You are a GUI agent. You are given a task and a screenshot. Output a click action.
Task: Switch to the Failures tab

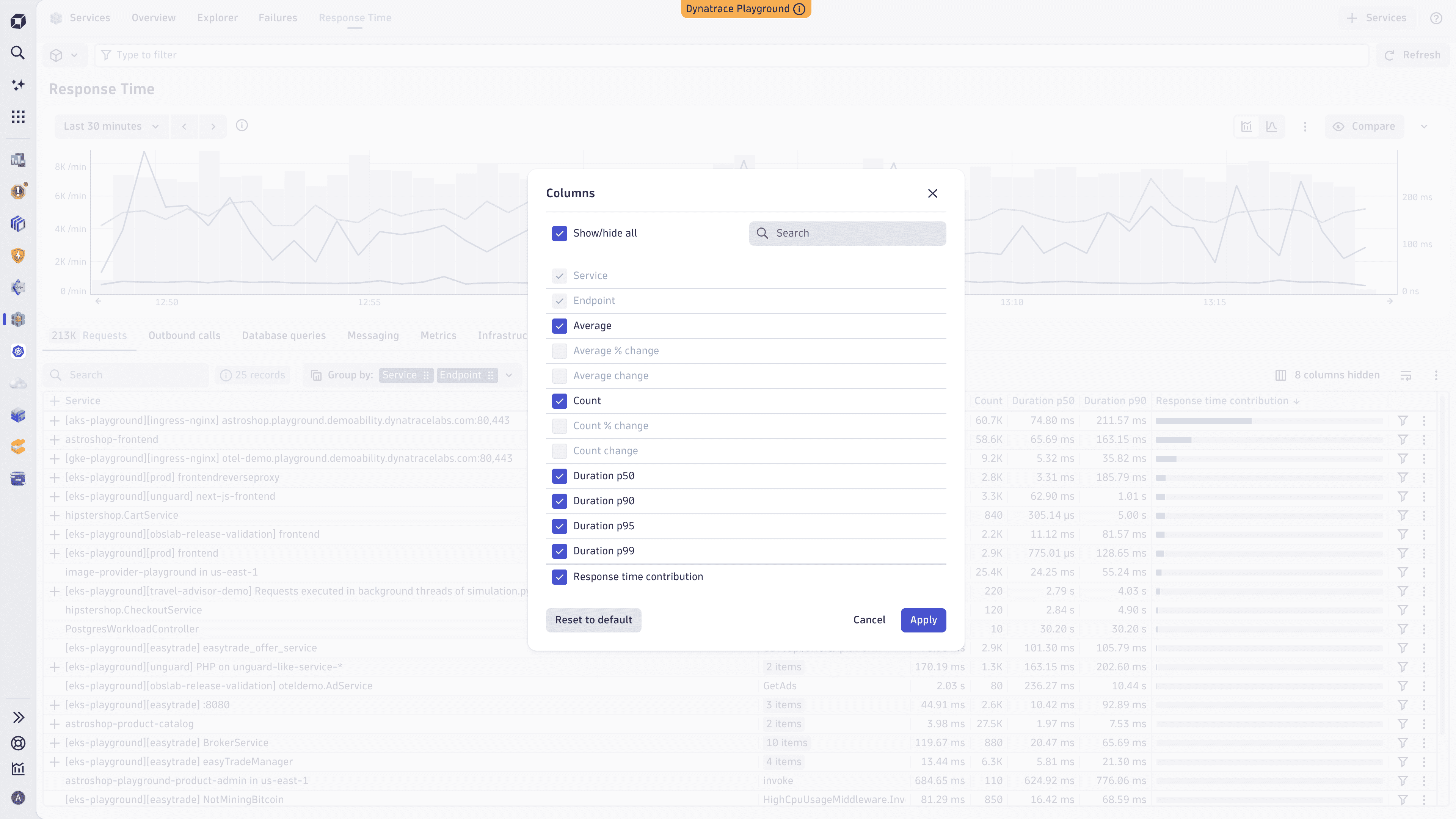(x=278, y=18)
